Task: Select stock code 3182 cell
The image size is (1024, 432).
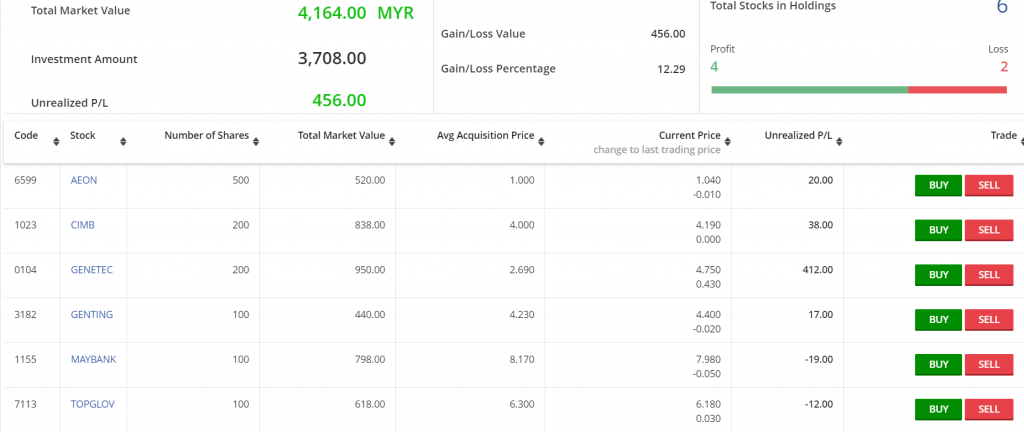Action: click(25, 315)
